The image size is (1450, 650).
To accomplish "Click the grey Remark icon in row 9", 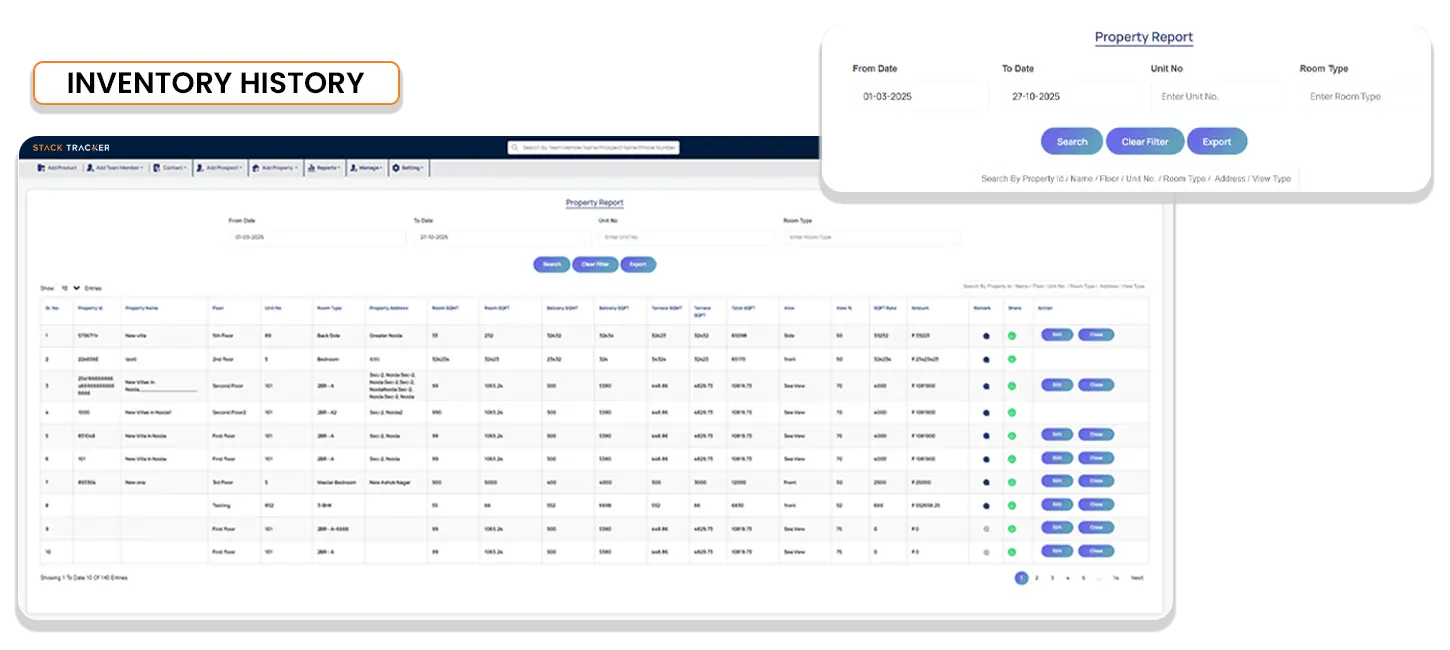I will click(x=986, y=528).
